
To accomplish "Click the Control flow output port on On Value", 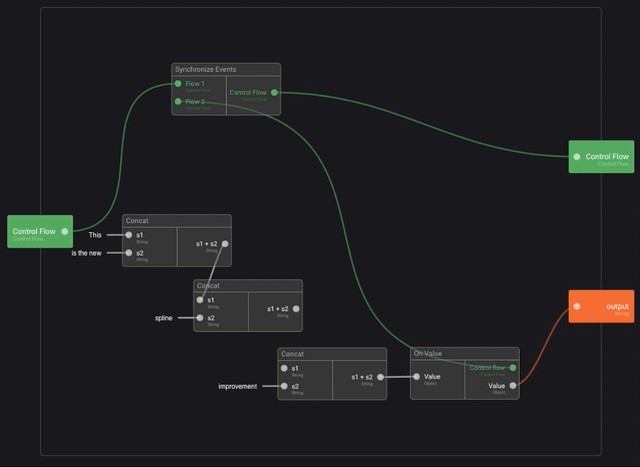I will pos(512,368).
